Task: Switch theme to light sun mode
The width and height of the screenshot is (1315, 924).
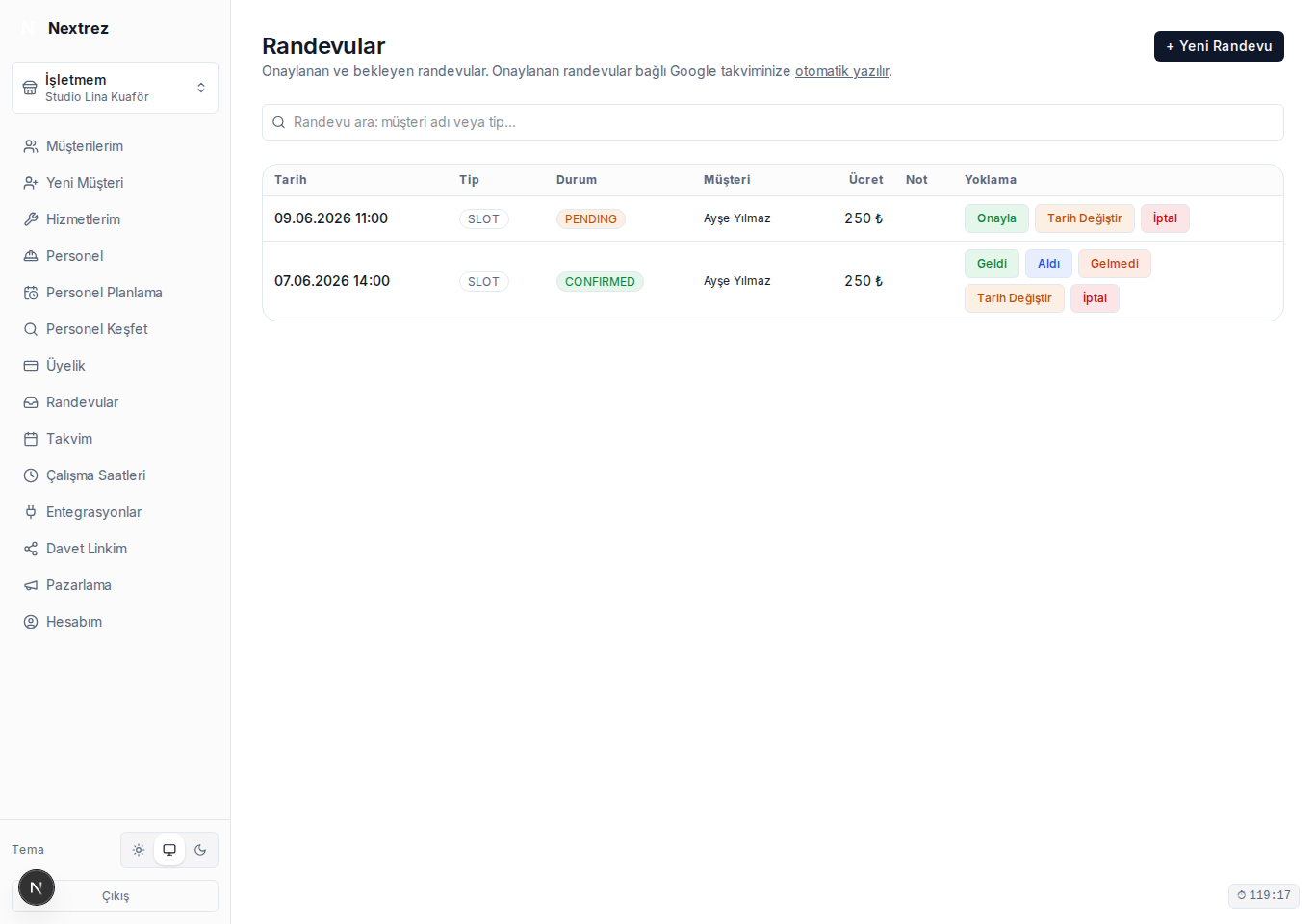Action: point(139,850)
